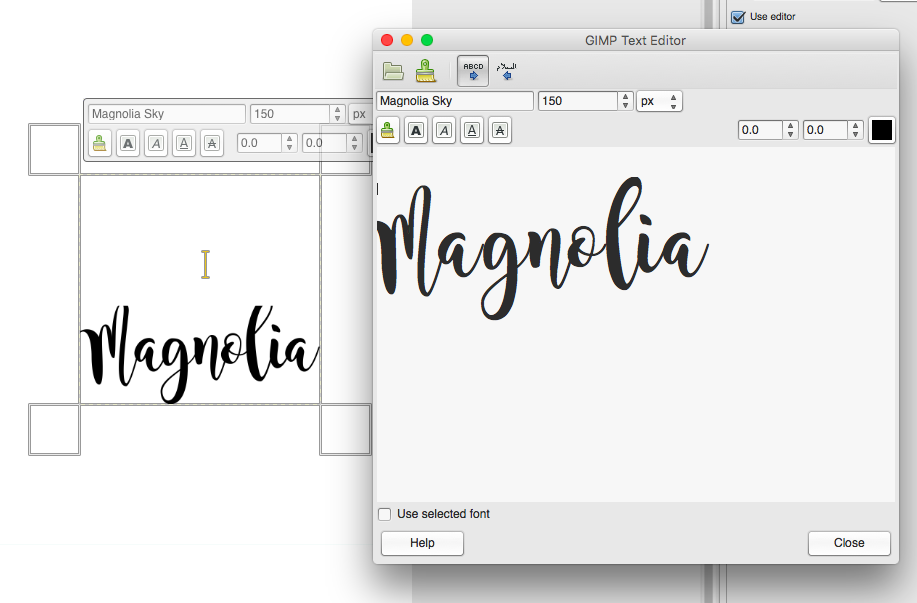The image size is (917, 603).
Task: Click the Help button
Action: [x=422, y=543]
